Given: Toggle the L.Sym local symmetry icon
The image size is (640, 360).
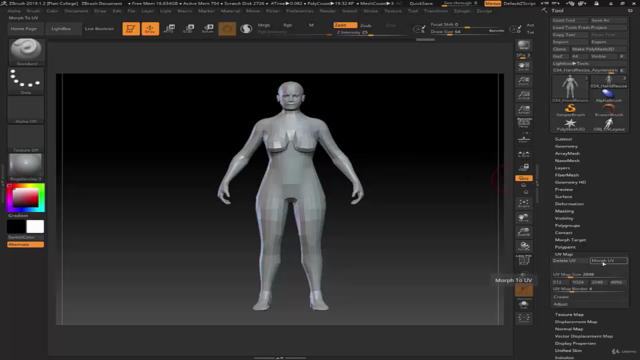Looking at the screenshot, I should coord(524,154).
